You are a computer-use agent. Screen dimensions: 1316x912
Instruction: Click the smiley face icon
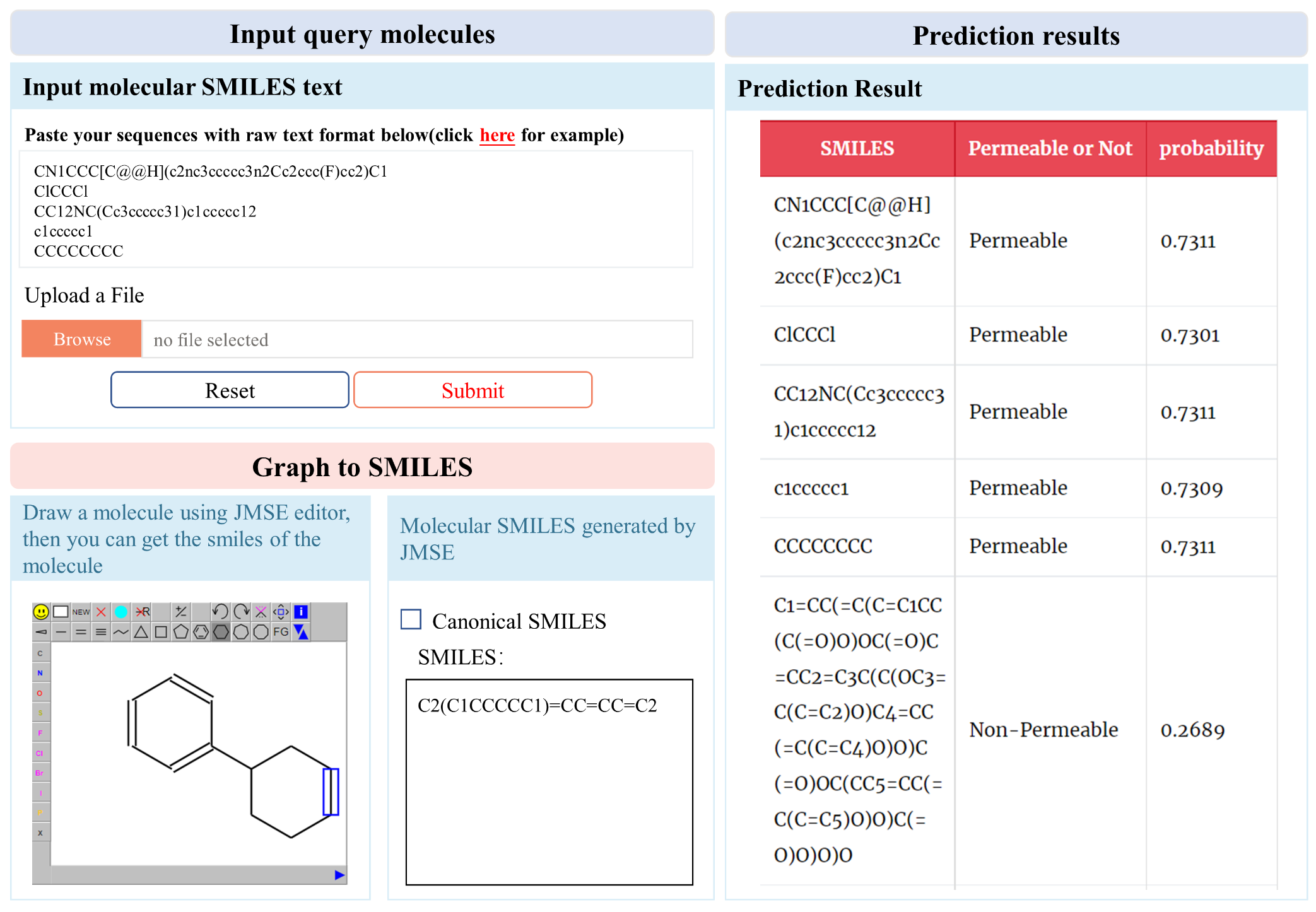(x=41, y=612)
